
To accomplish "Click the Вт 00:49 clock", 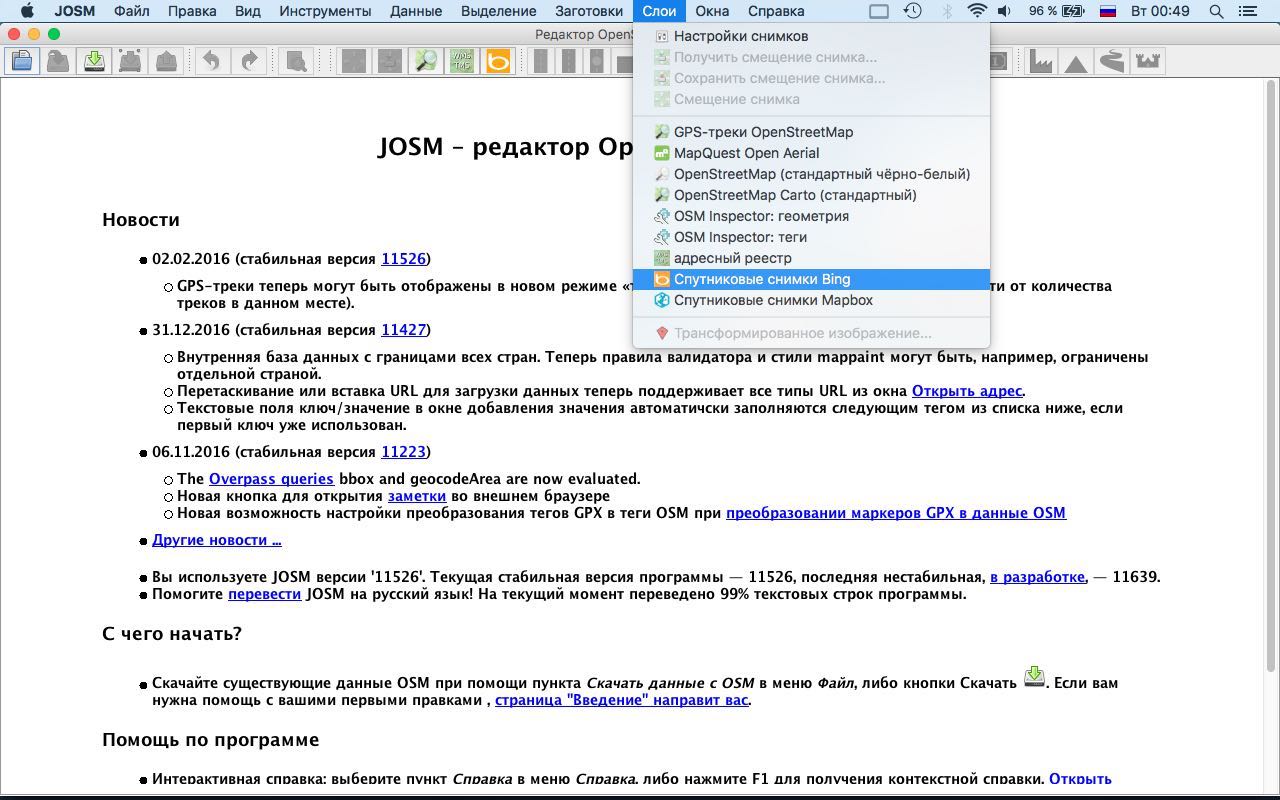I will click(x=1160, y=11).
